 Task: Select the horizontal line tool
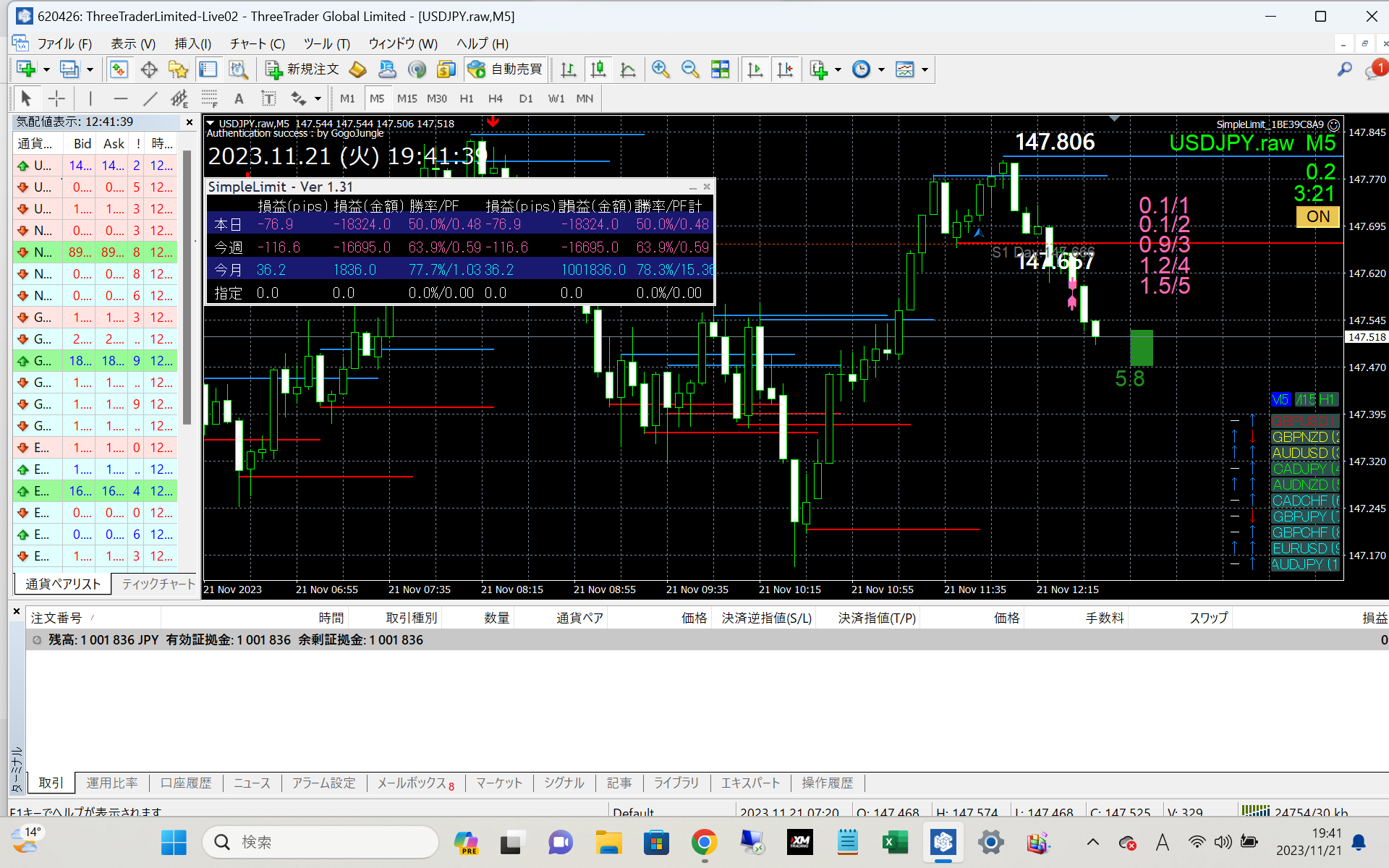pyautogui.click(x=120, y=98)
